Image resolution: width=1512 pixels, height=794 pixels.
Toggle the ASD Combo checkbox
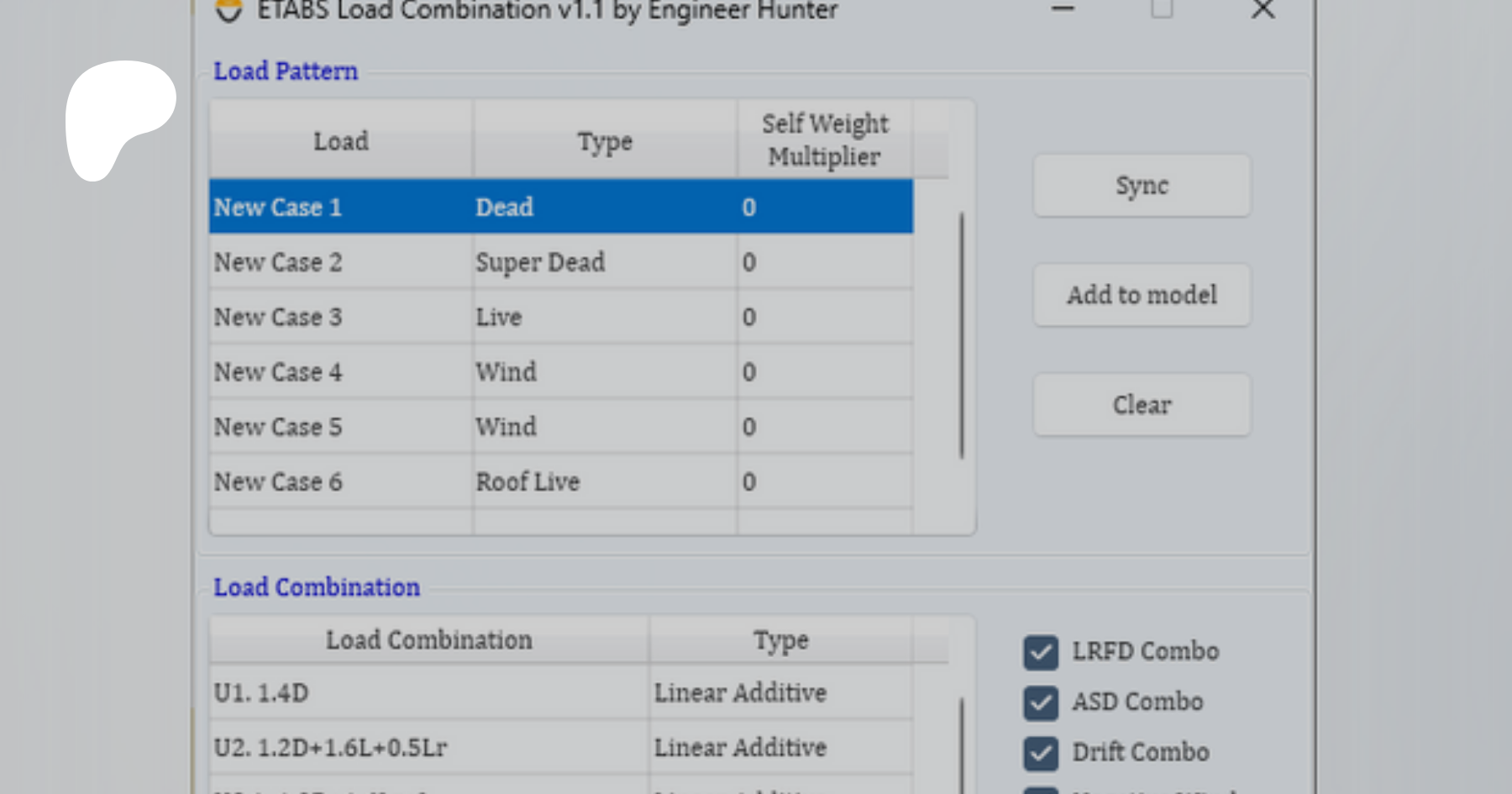tap(1041, 702)
